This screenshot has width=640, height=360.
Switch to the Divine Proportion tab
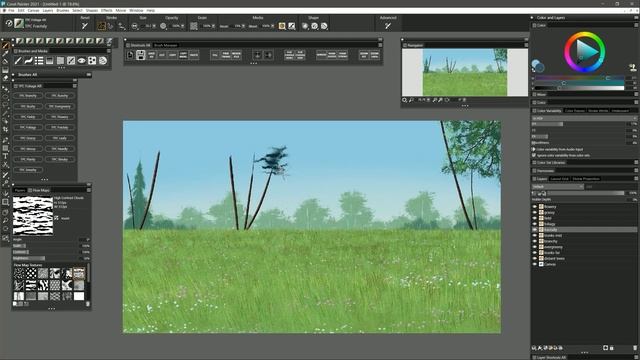point(586,179)
